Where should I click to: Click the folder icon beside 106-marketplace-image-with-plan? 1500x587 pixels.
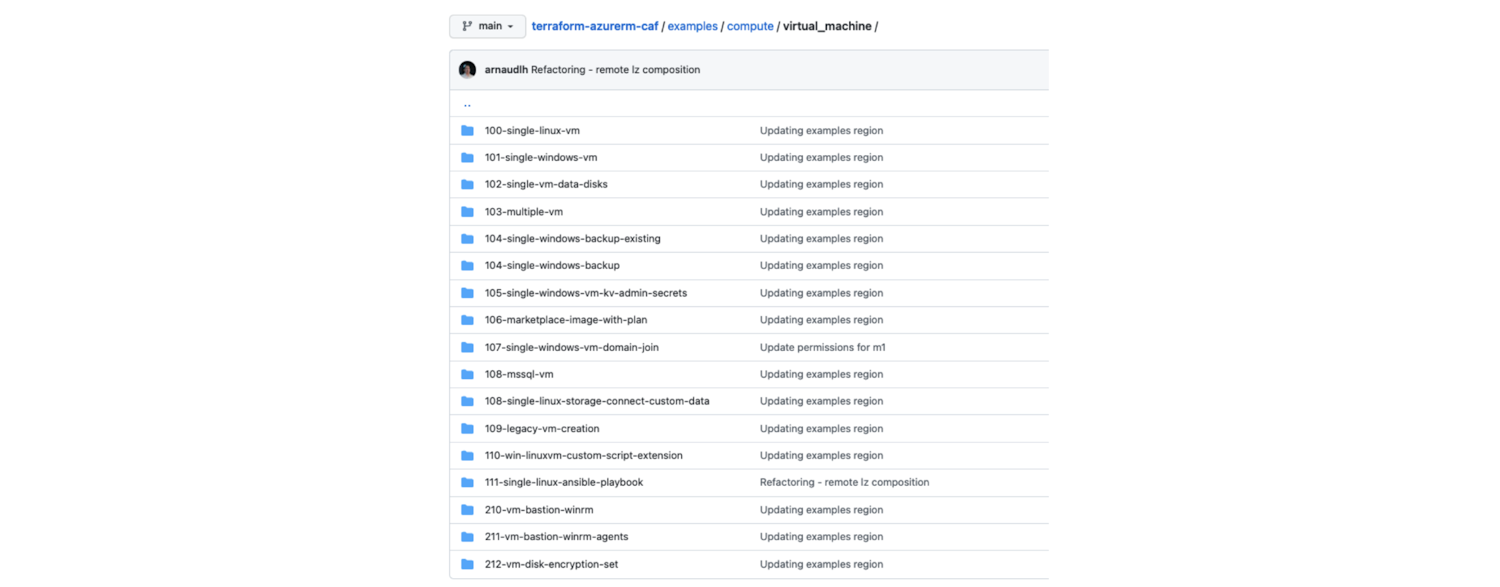click(x=467, y=319)
